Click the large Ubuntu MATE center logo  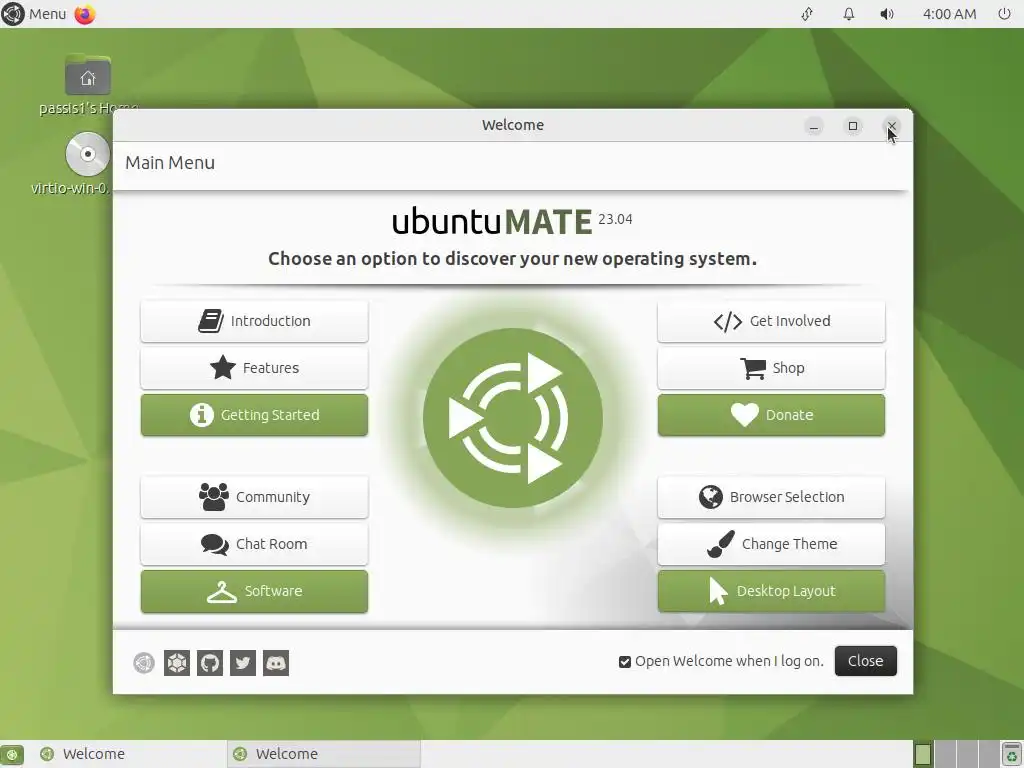pos(513,418)
